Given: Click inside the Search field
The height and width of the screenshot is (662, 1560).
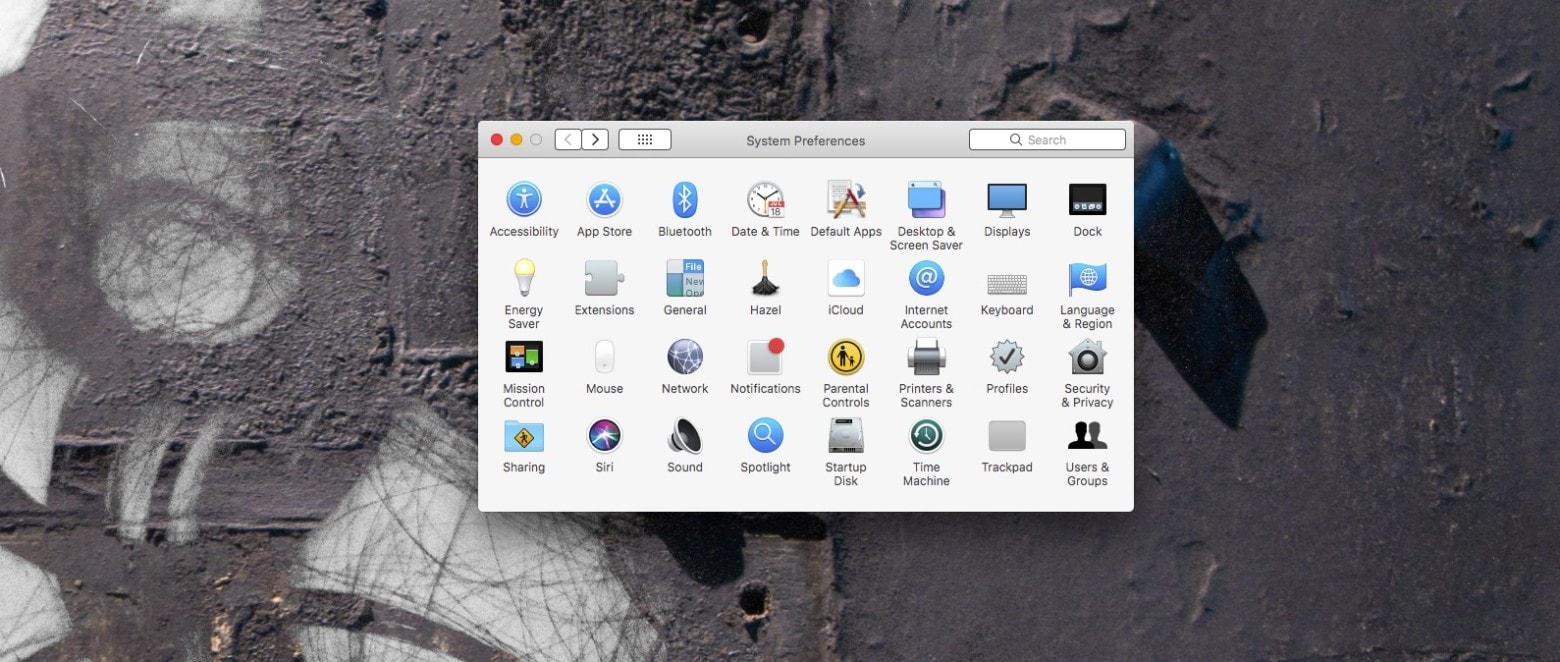Looking at the screenshot, I should pos(1046,139).
